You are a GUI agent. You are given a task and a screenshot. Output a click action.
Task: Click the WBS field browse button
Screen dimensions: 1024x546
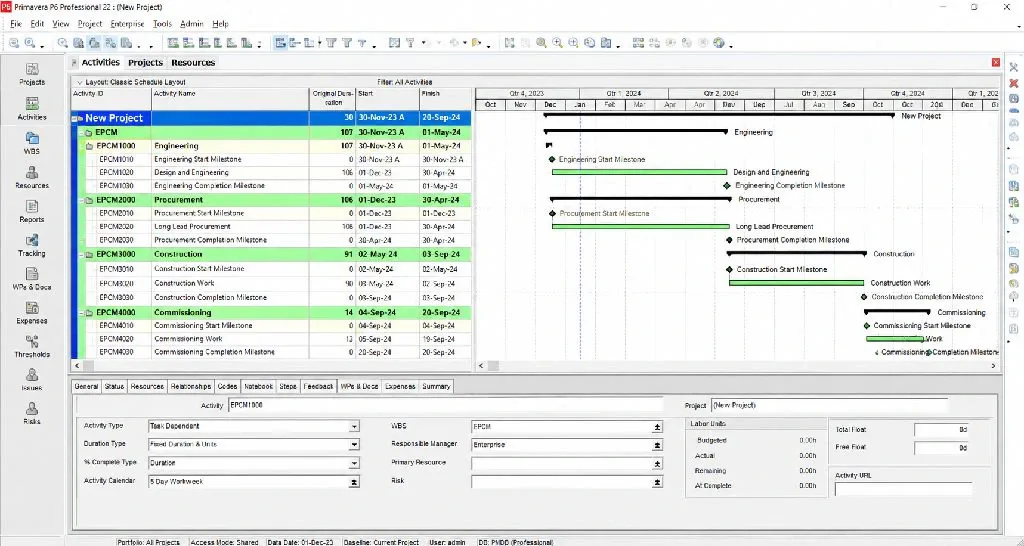[x=657, y=427]
